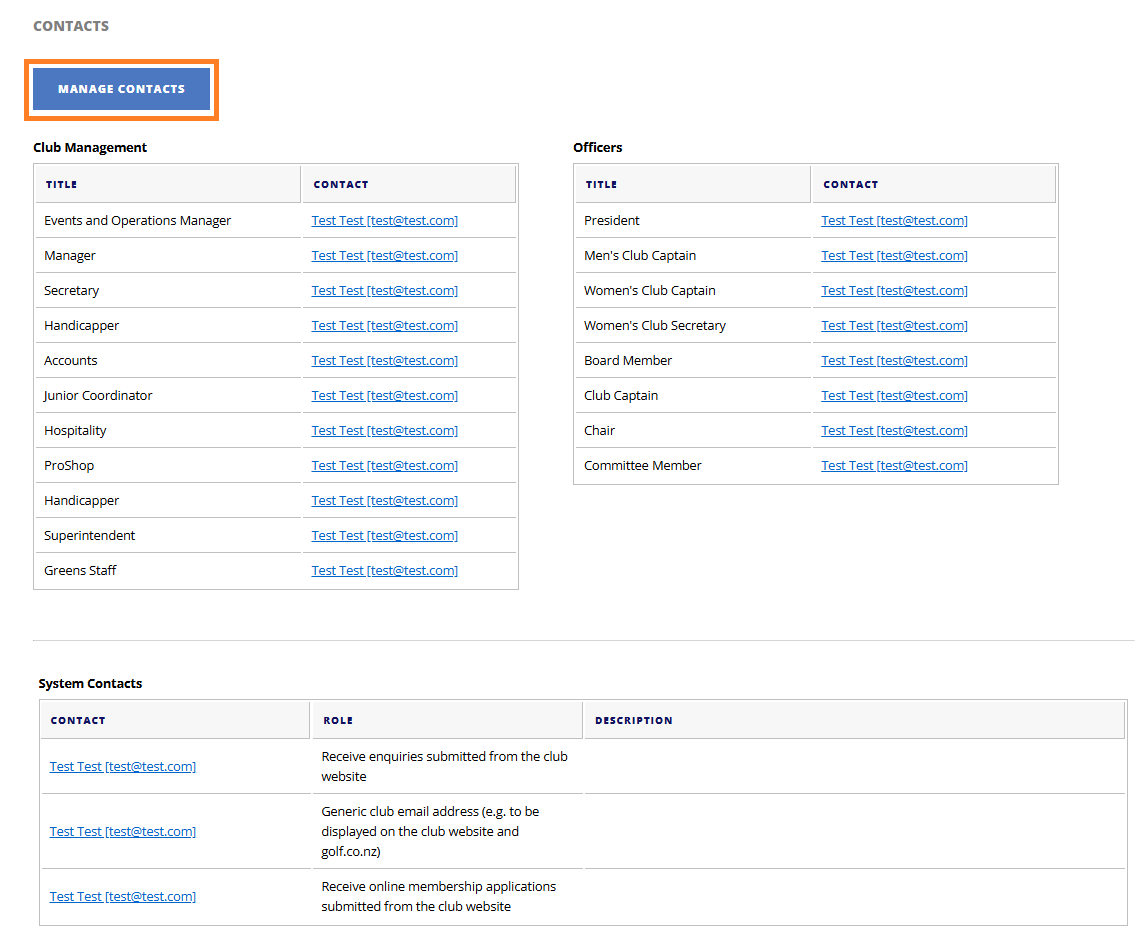Screen dimensions: 1147x946
Task: Open the Committee Member contact link
Action: click(x=894, y=465)
